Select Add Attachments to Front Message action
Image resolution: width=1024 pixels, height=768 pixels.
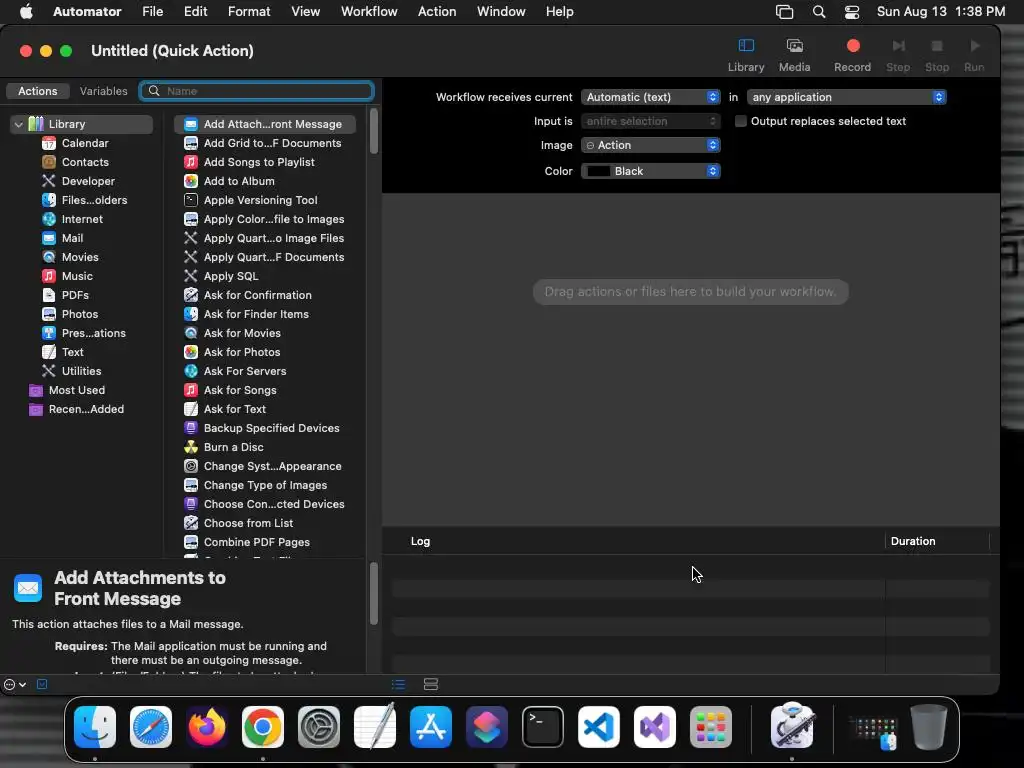(264, 123)
